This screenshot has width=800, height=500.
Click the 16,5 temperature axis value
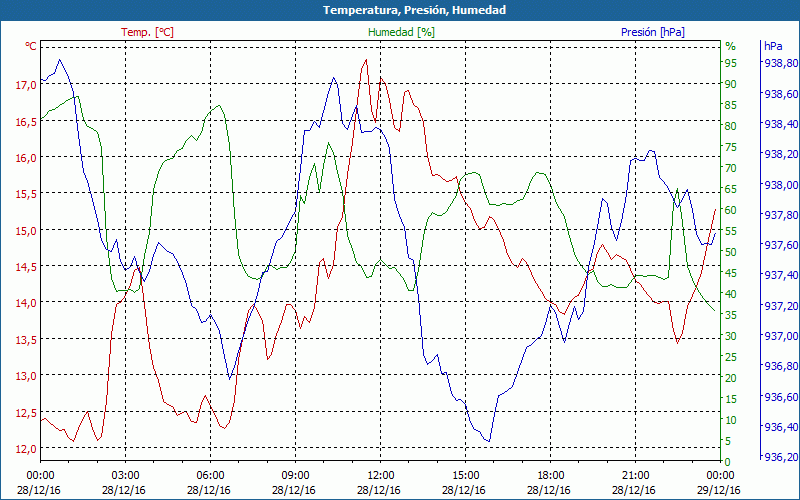[26, 122]
